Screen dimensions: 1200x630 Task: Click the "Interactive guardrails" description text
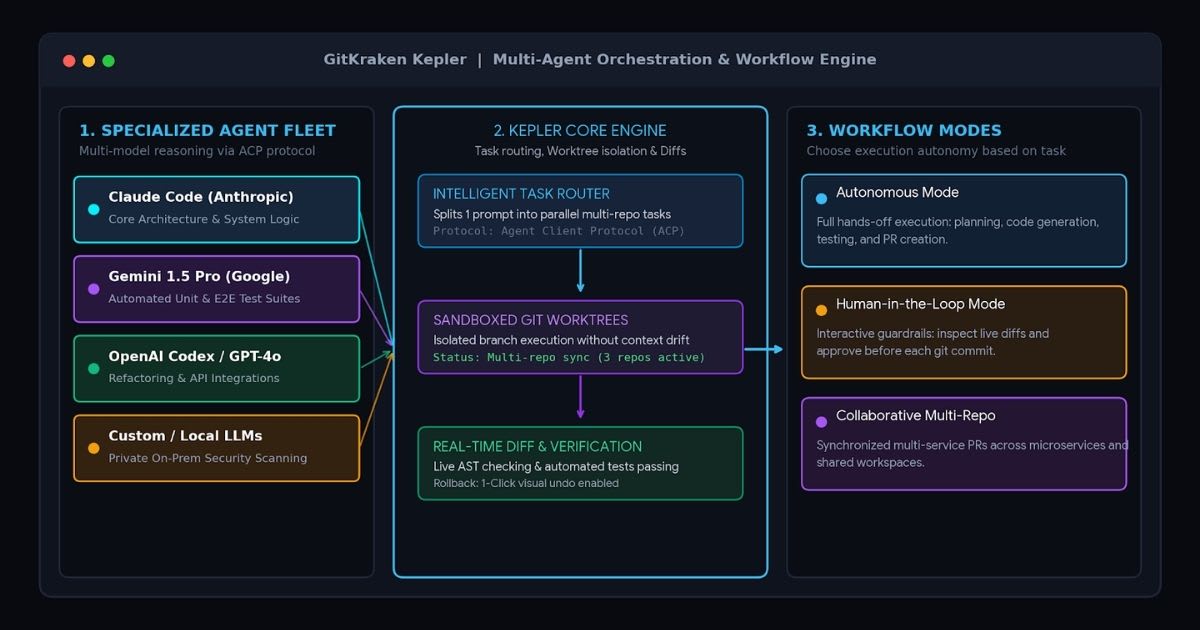tap(933, 342)
